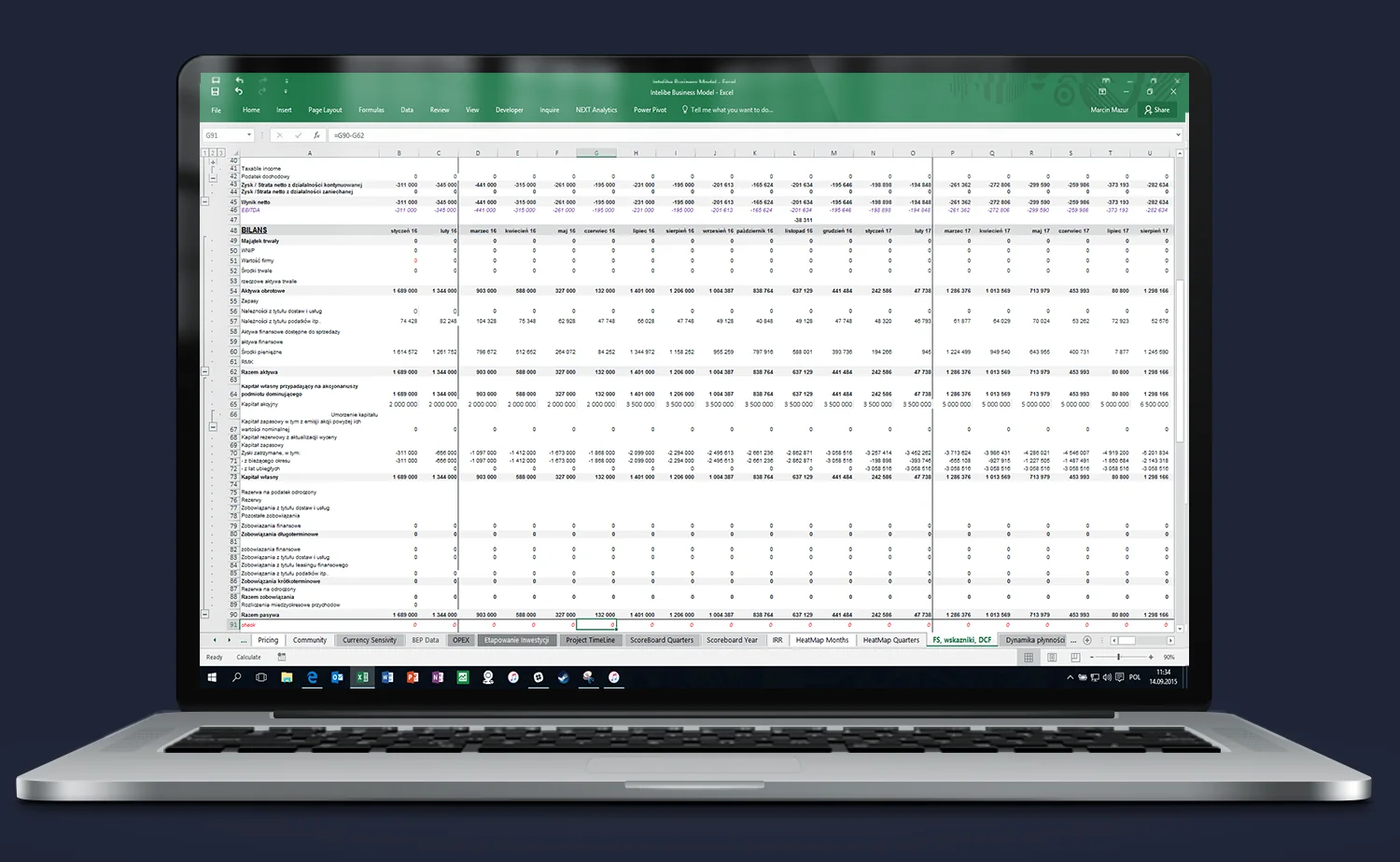Image resolution: width=1400 pixels, height=862 pixels.
Task: Show outline level 1
Action: click(x=205, y=152)
